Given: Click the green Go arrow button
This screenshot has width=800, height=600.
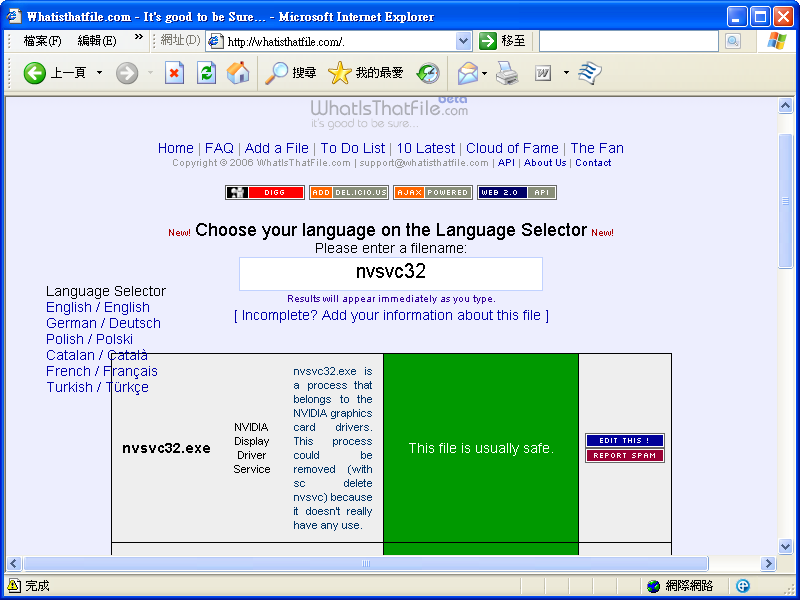Looking at the screenshot, I should (x=488, y=41).
